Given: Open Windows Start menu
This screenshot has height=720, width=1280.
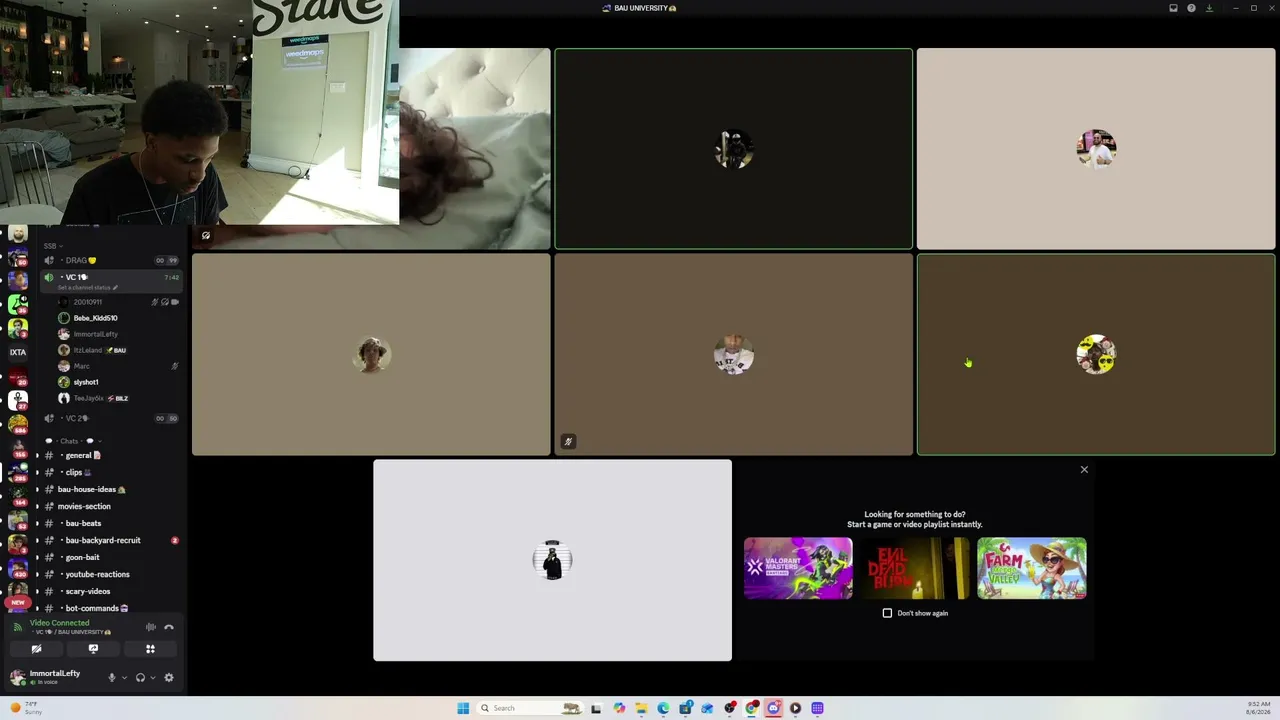Looking at the screenshot, I should 463,708.
